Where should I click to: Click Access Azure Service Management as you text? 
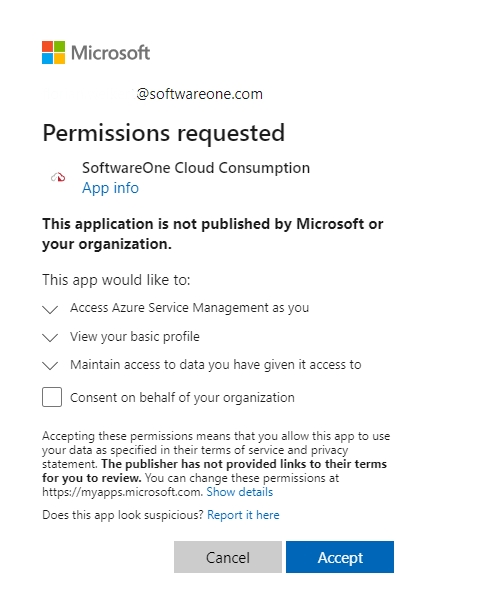[x=190, y=308]
